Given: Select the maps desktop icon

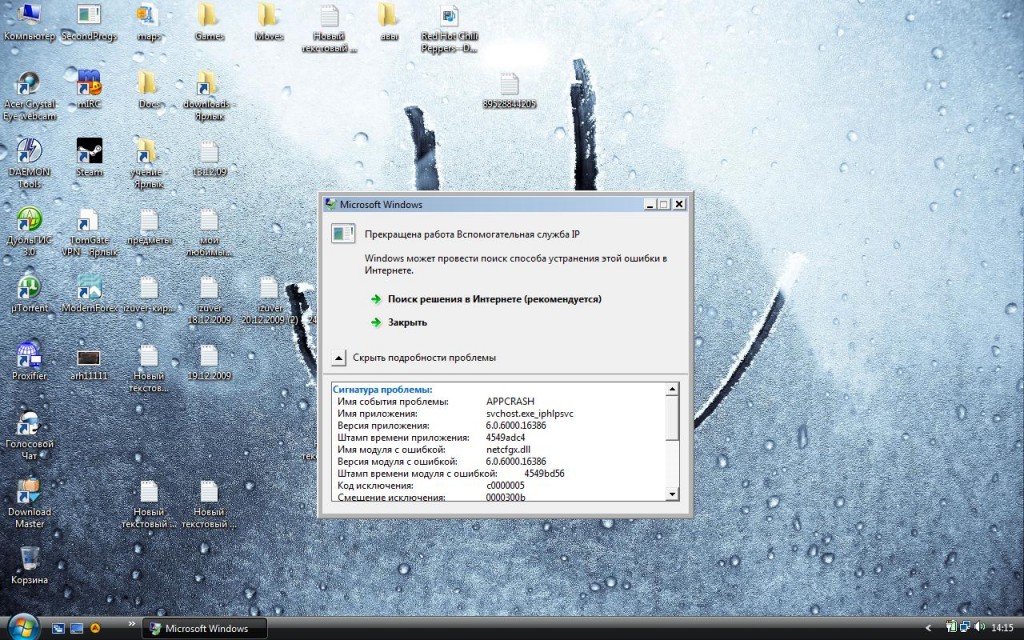Looking at the screenshot, I should (x=149, y=21).
